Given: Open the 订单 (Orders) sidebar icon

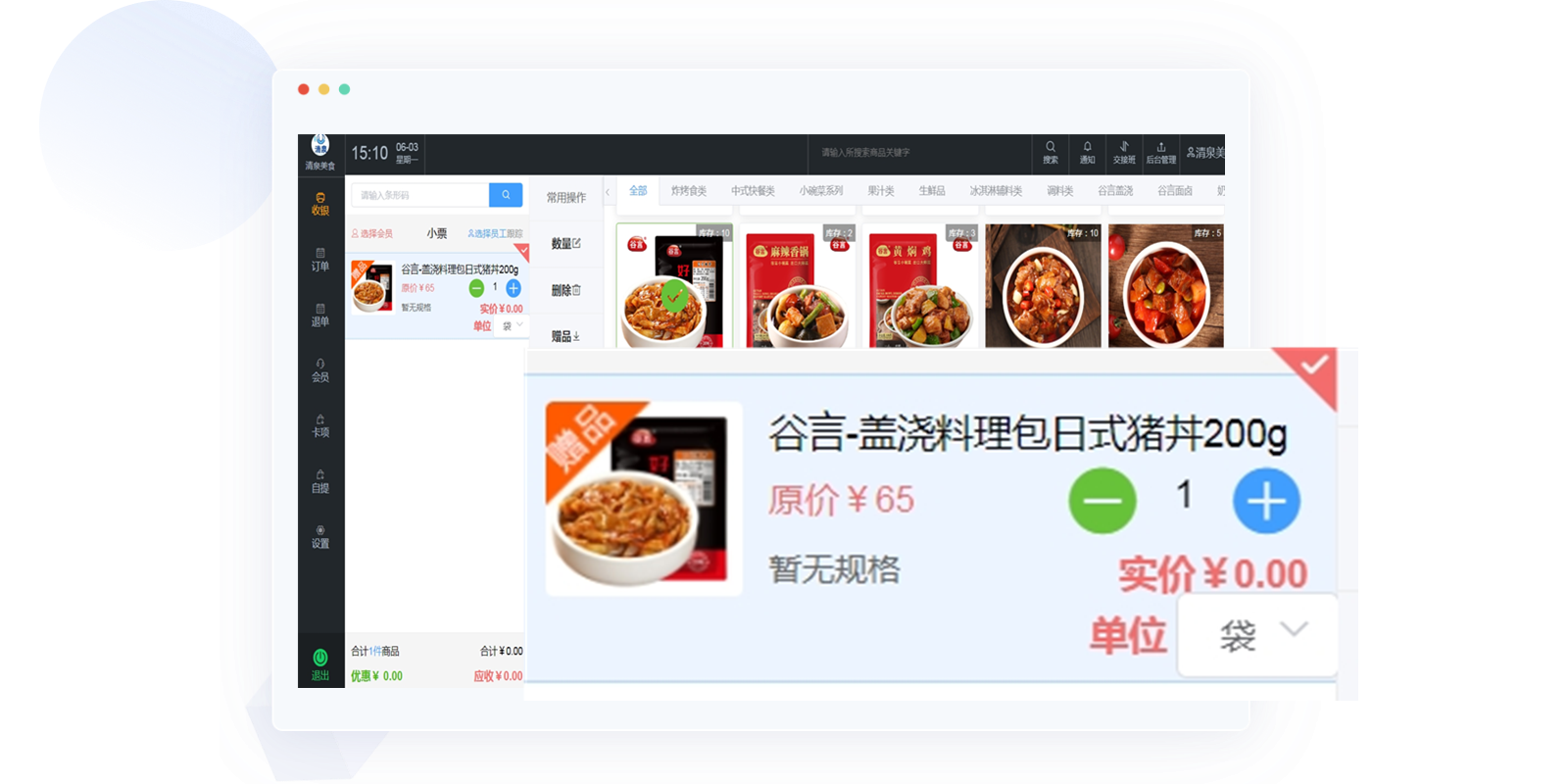Looking at the screenshot, I should click(x=320, y=259).
